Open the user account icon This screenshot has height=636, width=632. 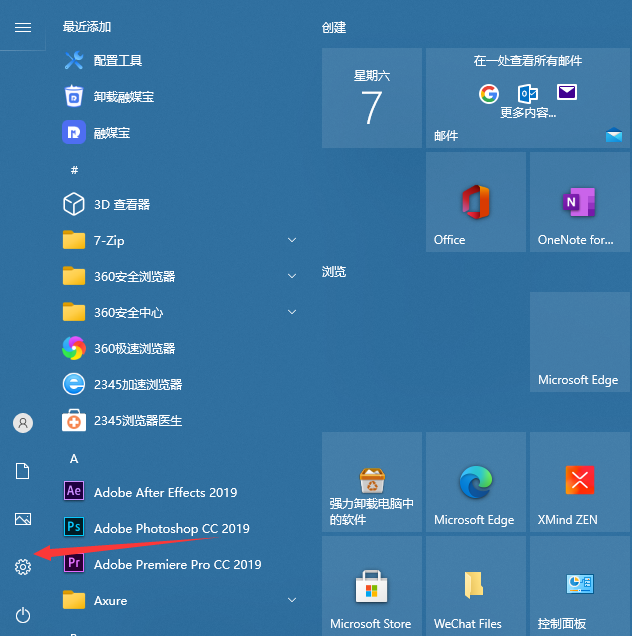click(x=23, y=423)
